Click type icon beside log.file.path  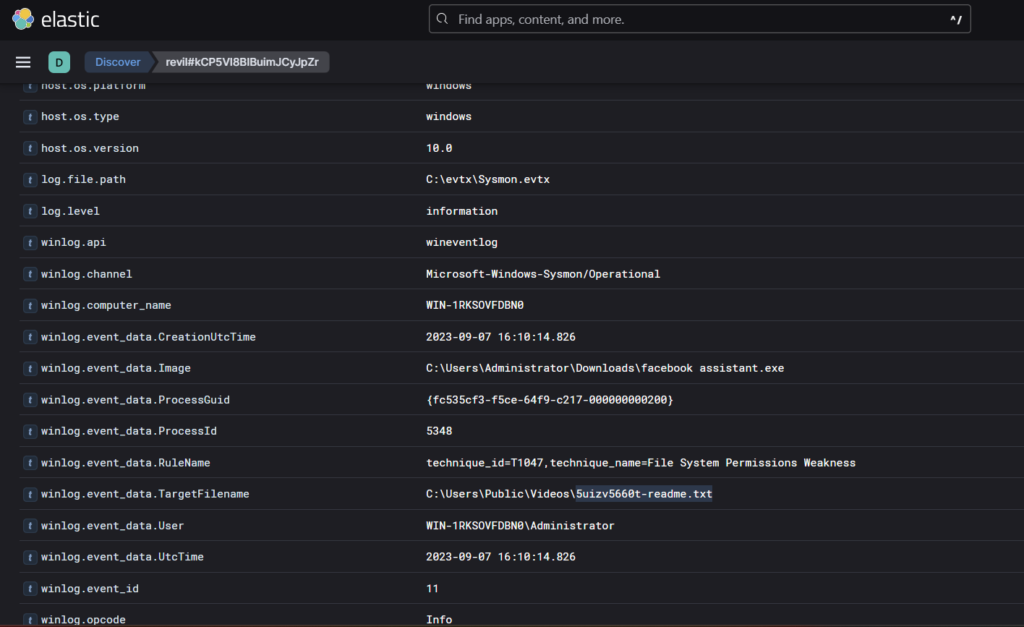point(30,180)
